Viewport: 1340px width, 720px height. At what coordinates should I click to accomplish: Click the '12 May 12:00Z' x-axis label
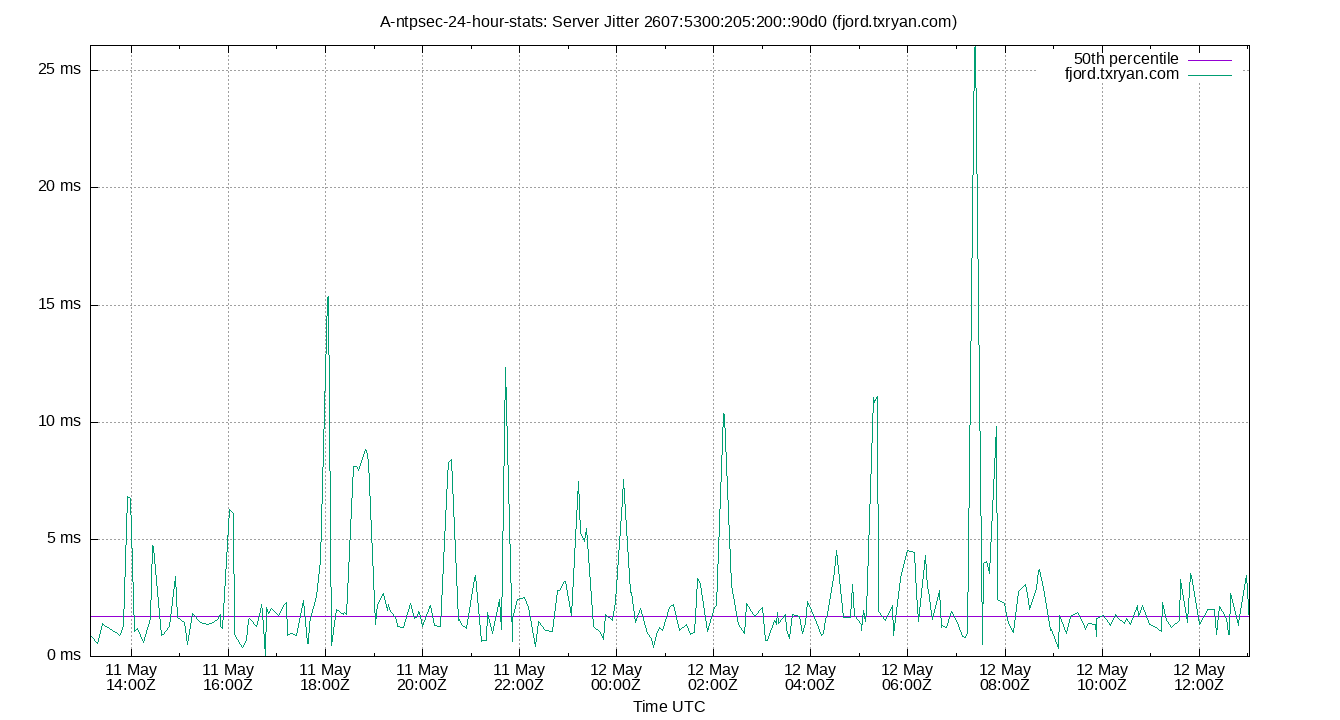click(1199, 677)
